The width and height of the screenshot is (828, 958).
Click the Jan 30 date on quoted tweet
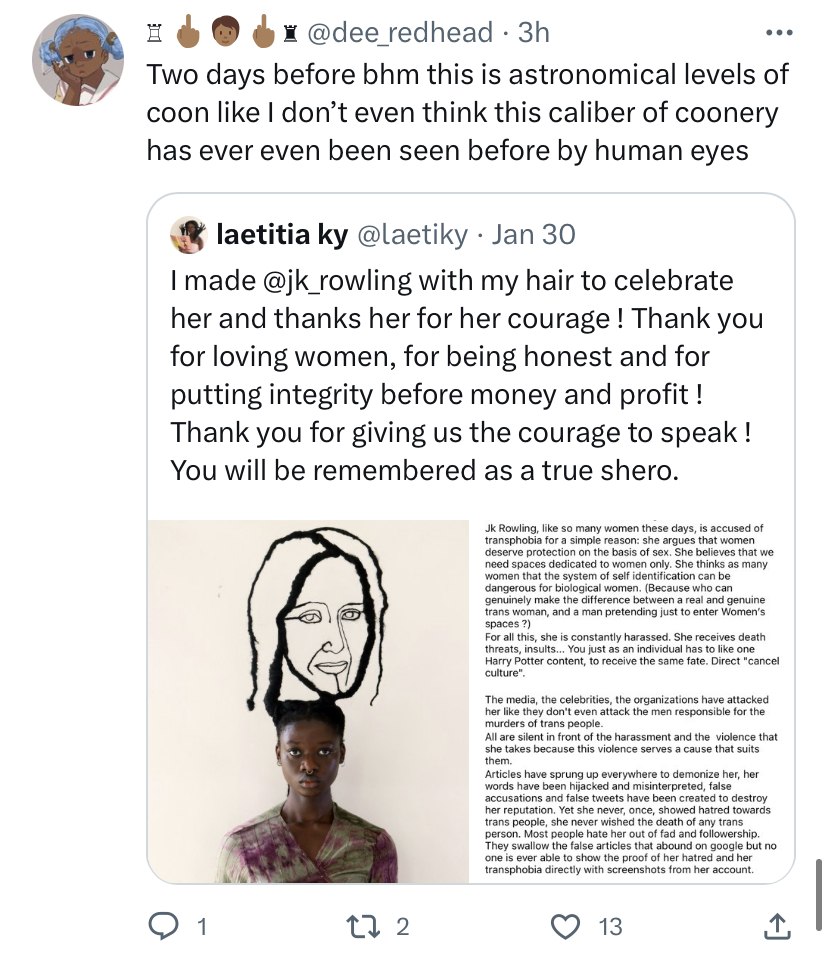click(x=533, y=235)
